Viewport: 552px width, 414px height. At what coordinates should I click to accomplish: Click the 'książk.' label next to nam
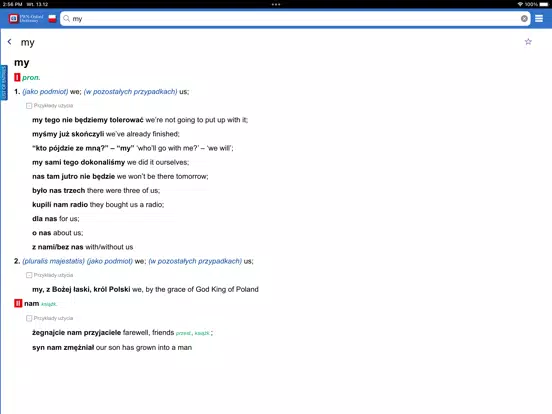pyautogui.click(x=49, y=304)
